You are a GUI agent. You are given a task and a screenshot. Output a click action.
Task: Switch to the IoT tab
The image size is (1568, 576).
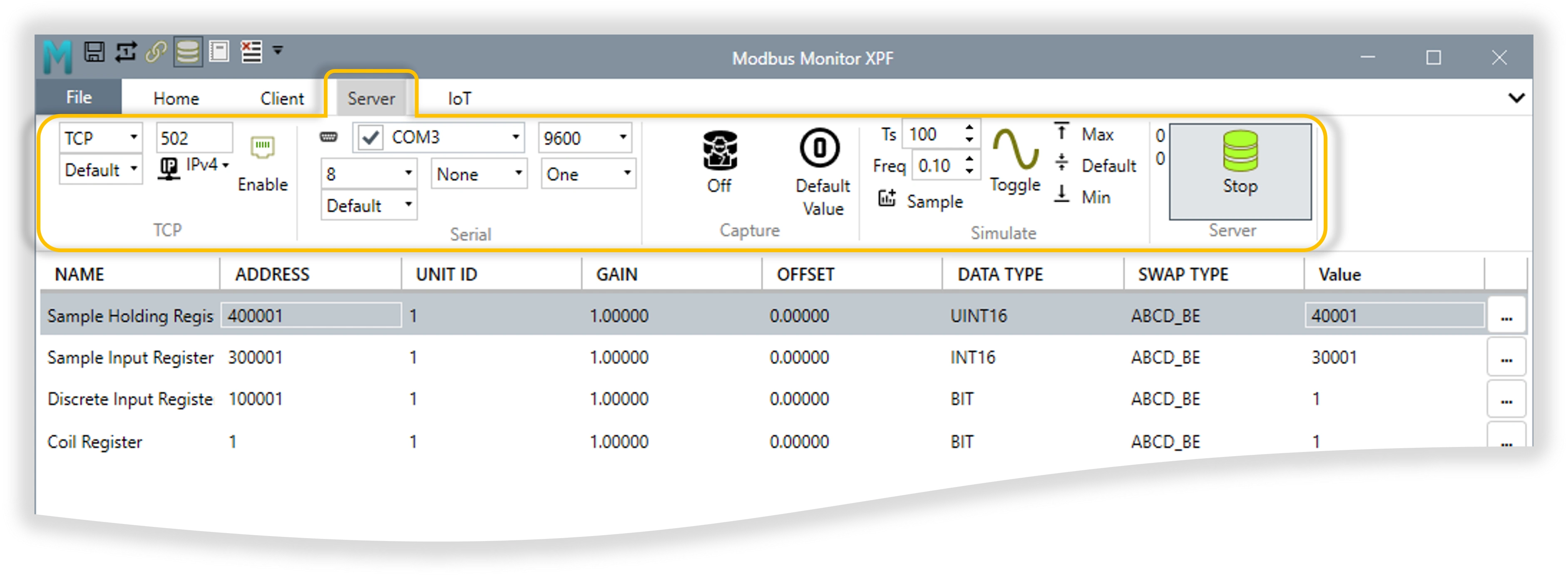click(460, 99)
